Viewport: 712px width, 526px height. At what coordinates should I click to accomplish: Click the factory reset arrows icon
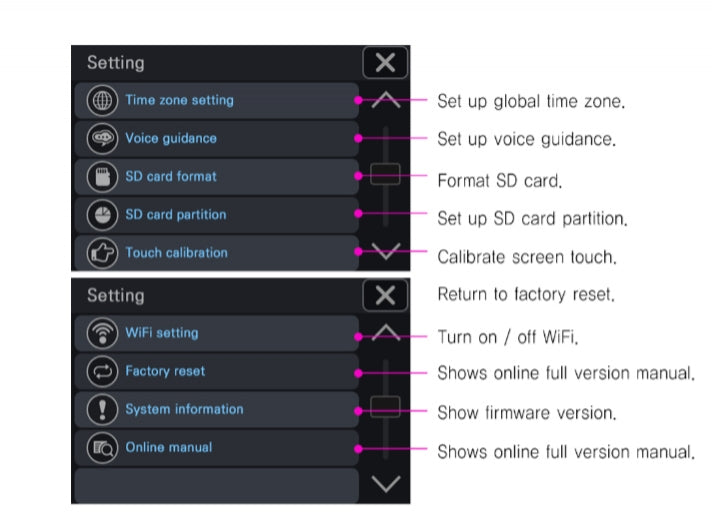point(101,371)
